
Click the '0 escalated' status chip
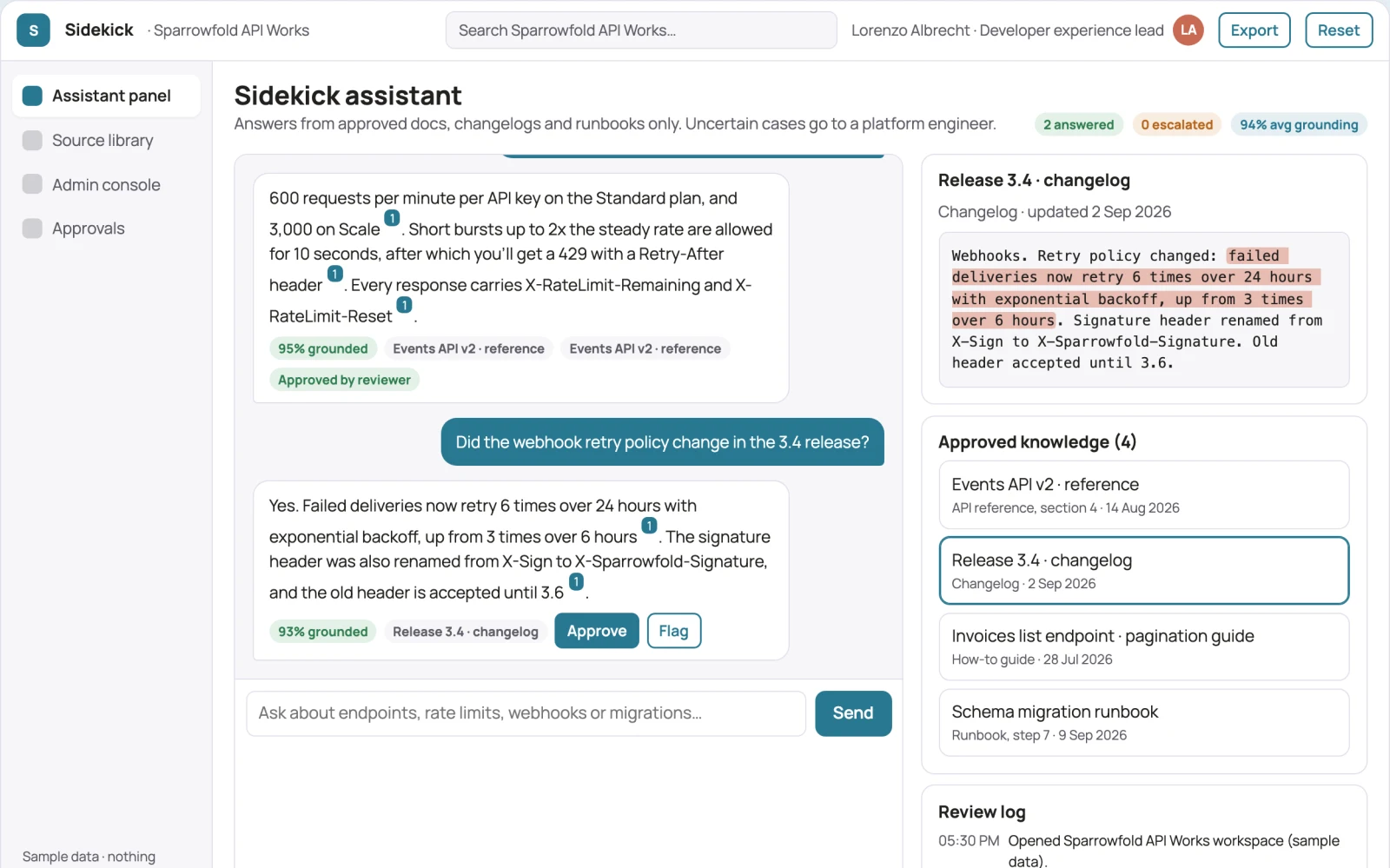[x=1176, y=124]
